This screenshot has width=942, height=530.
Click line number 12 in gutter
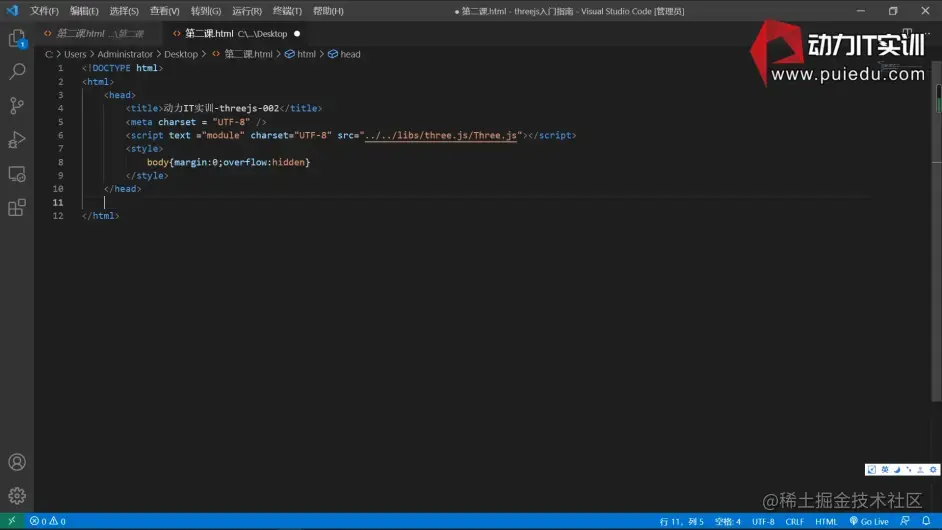pyautogui.click(x=58, y=216)
